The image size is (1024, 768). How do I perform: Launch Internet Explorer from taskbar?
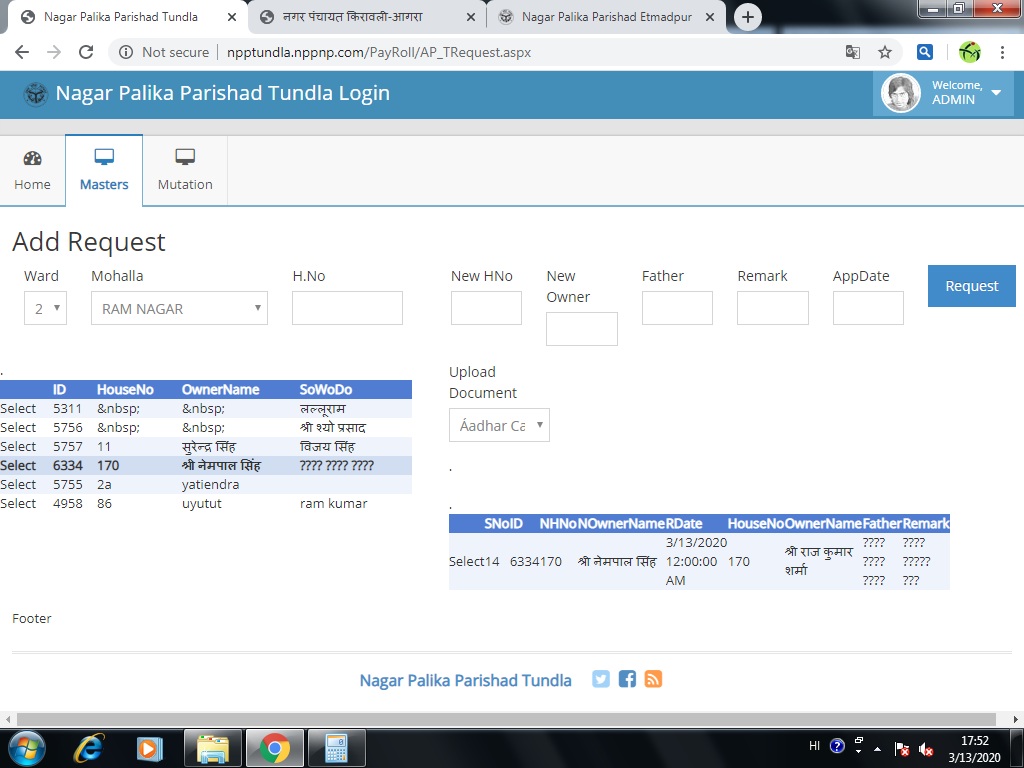point(89,747)
